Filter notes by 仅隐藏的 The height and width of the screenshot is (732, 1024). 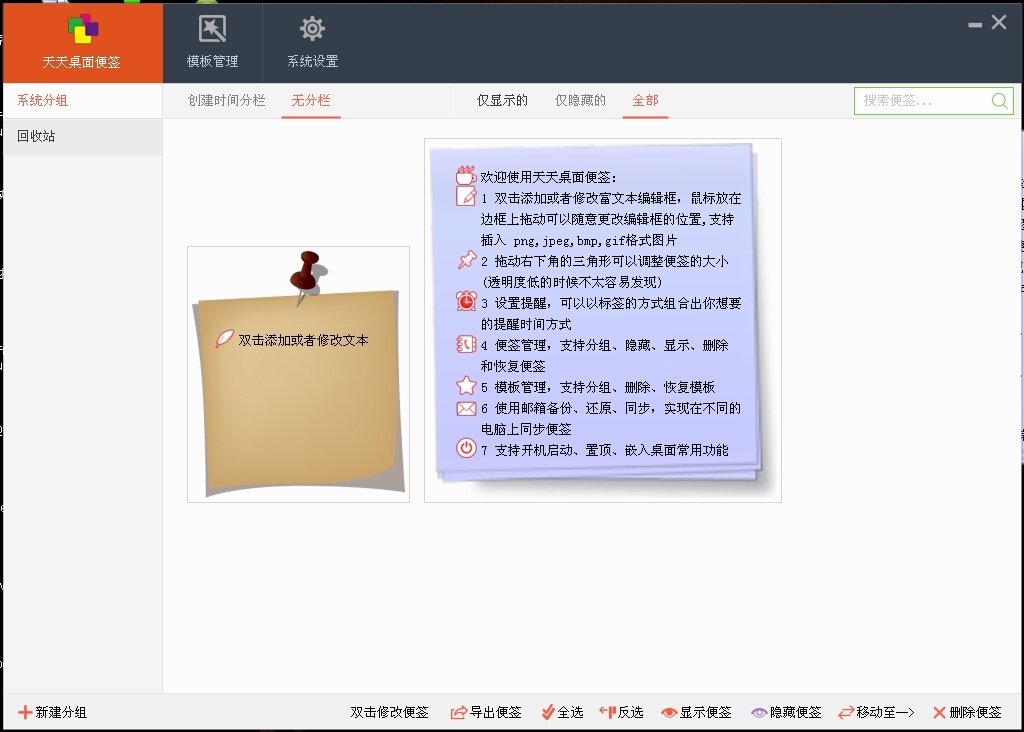(x=580, y=101)
